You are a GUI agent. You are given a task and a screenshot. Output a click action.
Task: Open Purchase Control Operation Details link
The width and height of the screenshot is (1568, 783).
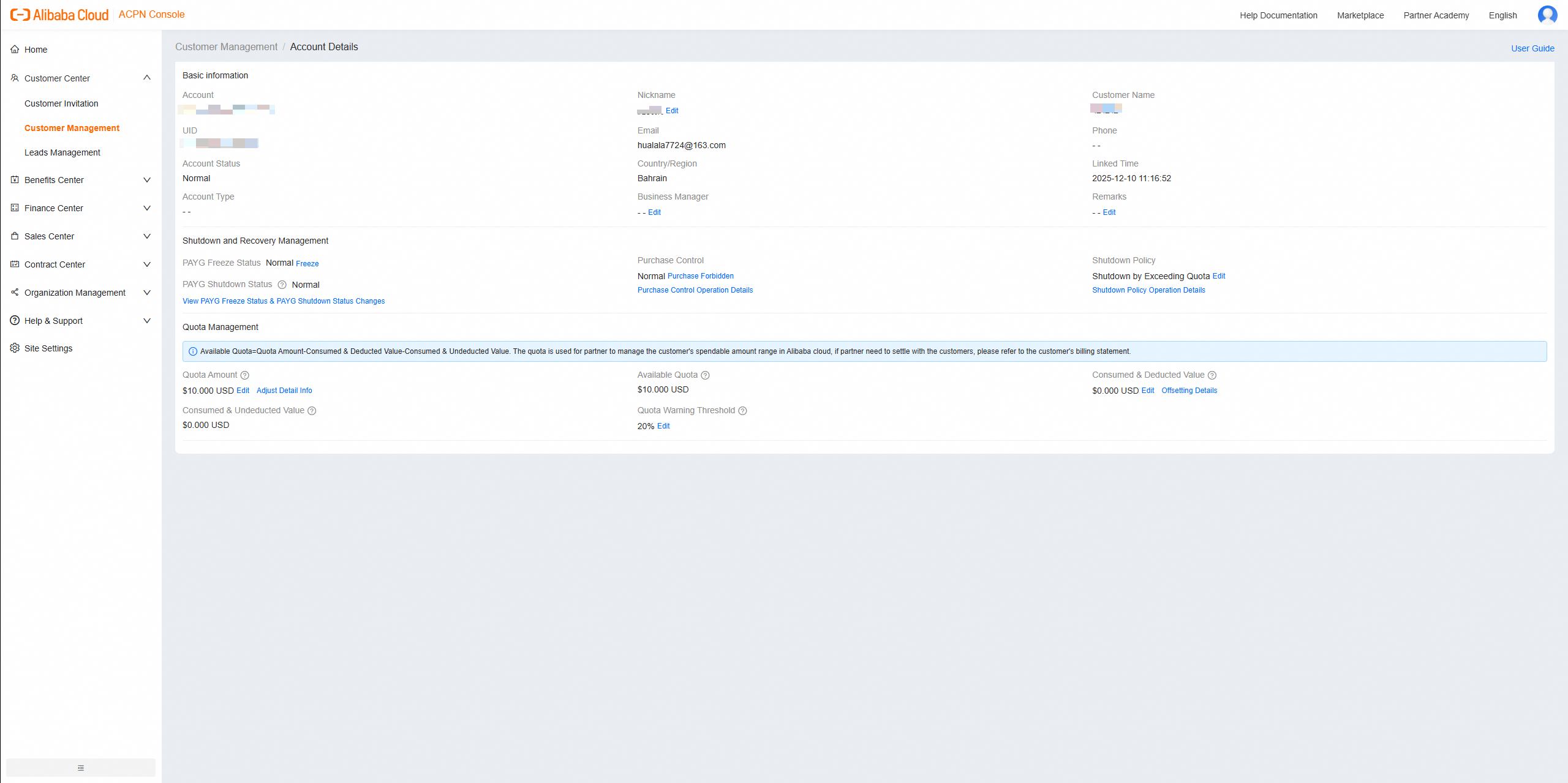click(695, 290)
